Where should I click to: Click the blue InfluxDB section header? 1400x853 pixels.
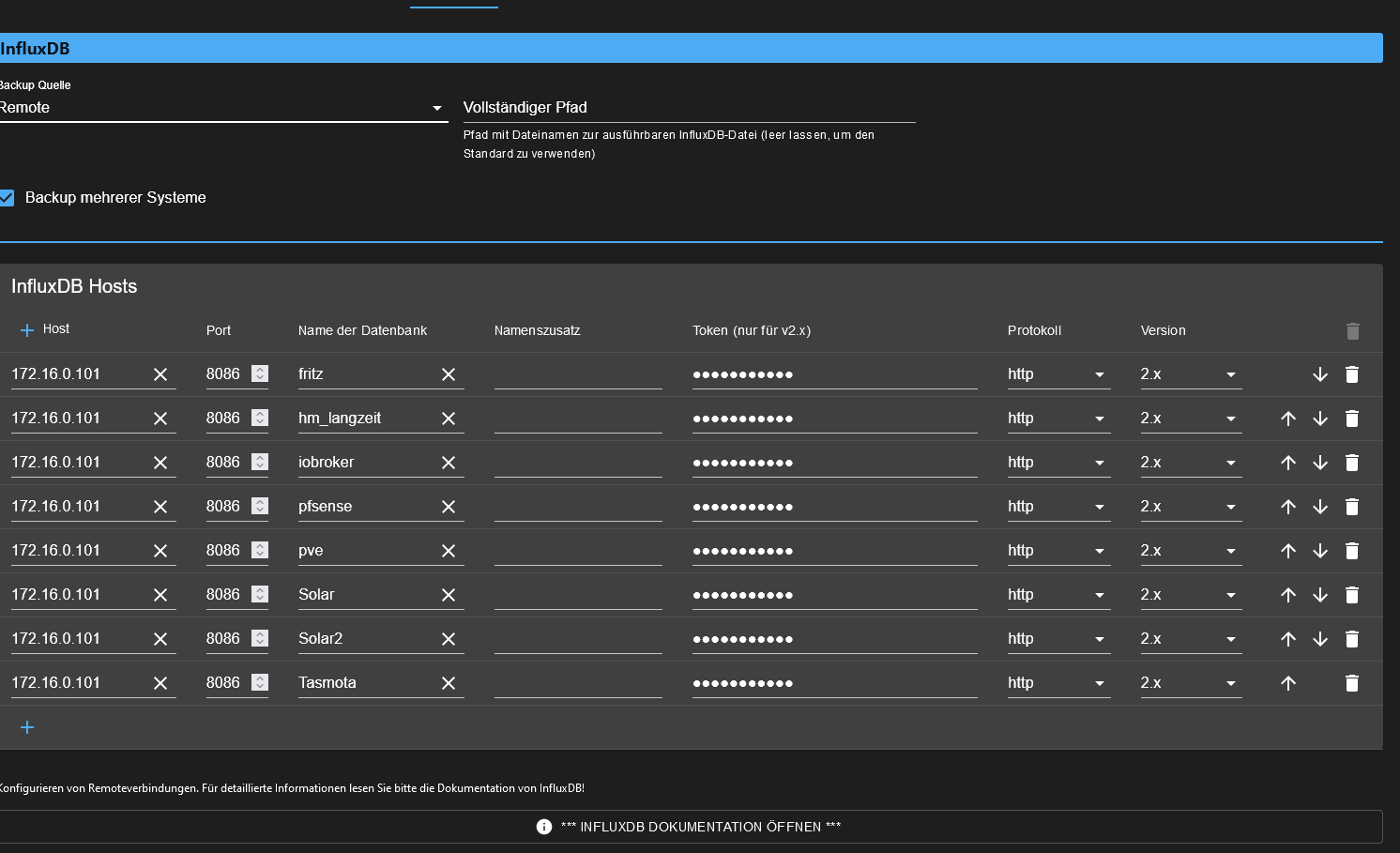pyautogui.click(x=691, y=48)
